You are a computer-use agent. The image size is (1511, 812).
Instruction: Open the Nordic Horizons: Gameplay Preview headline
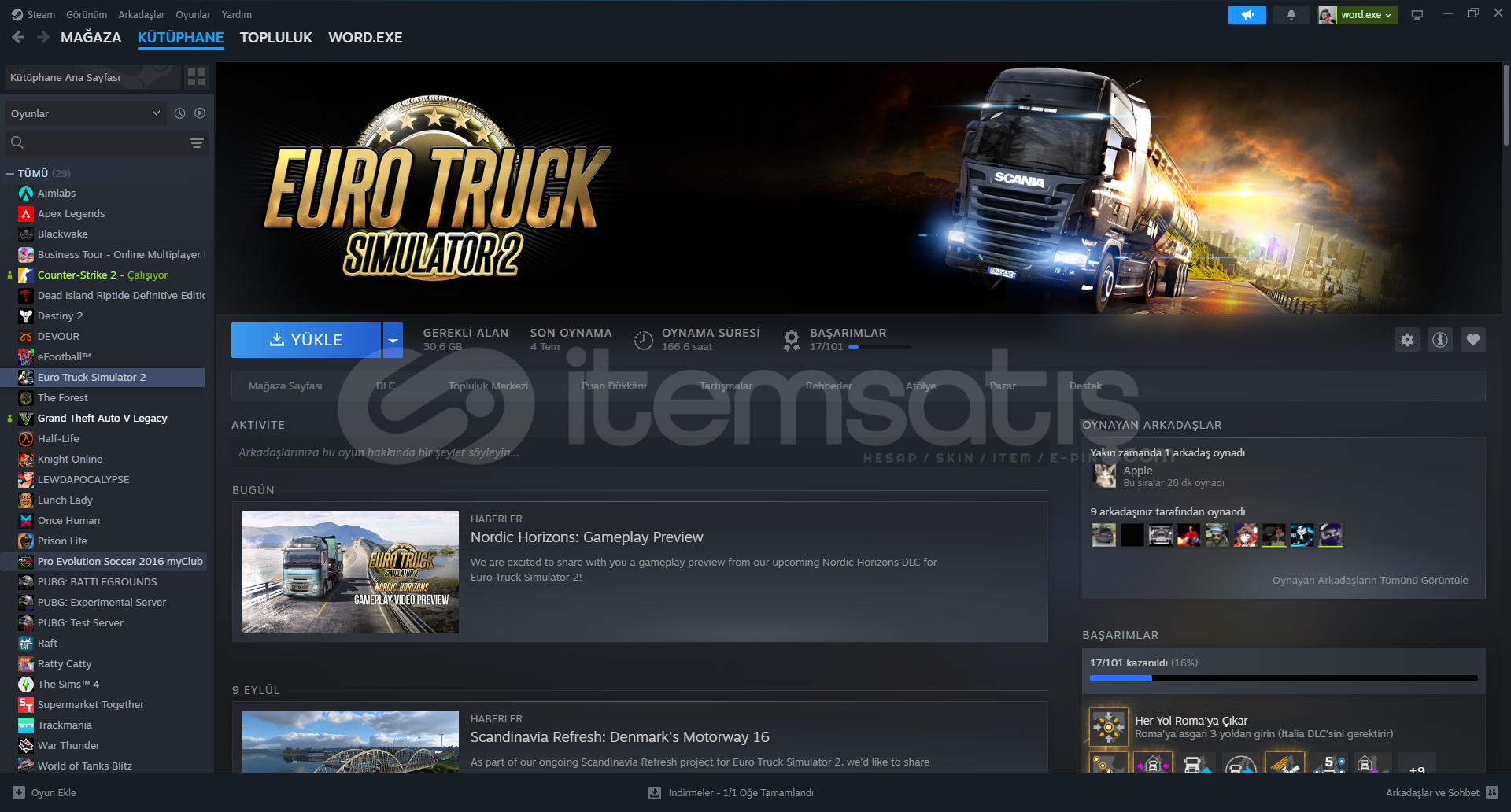587,537
